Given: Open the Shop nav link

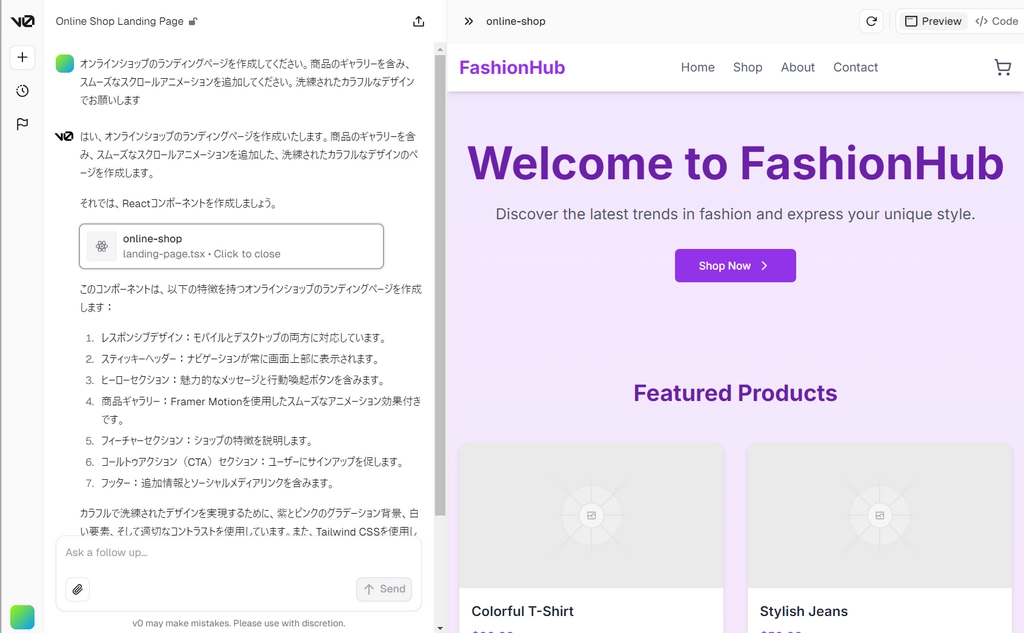Looking at the screenshot, I should click(x=748, y=67).
